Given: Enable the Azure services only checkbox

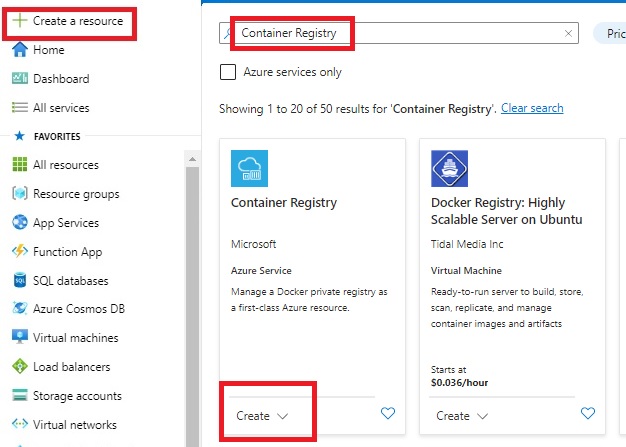Looking at the screenshot, I should coord(228,72).
